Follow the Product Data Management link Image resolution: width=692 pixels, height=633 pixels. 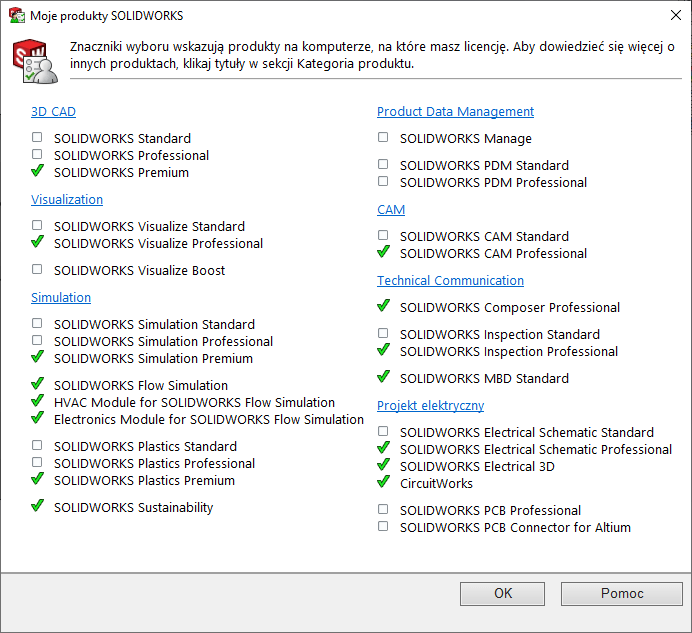455,112
